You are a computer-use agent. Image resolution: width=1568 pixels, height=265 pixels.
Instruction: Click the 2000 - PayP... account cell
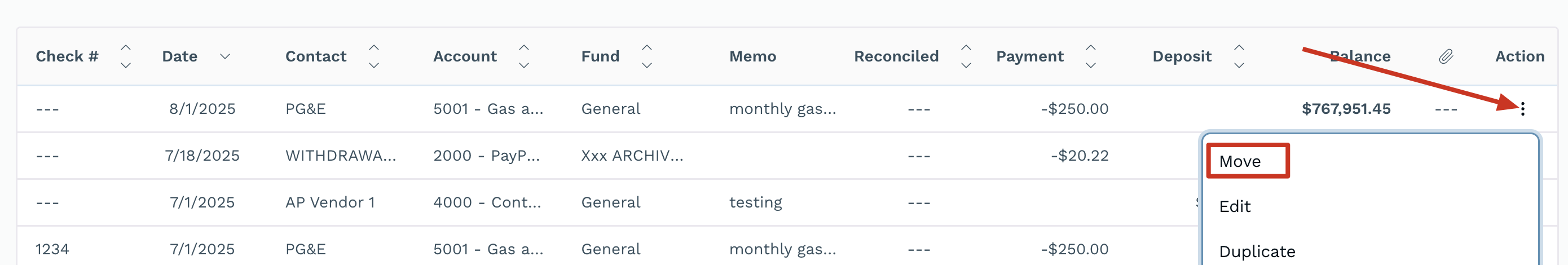(486, 156)
